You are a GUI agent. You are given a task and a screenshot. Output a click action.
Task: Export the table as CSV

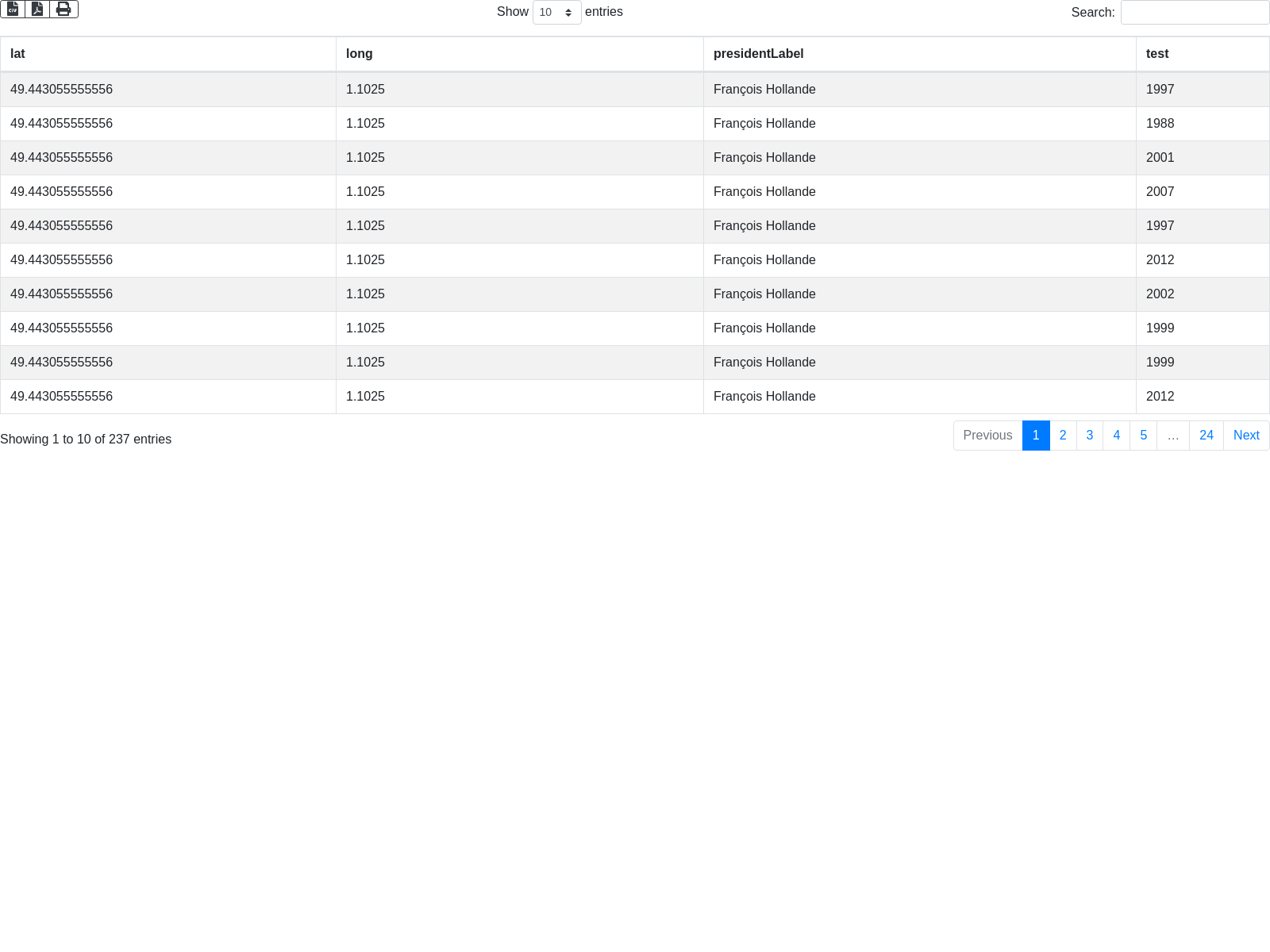pyautogui.click(x=13, y=10)
